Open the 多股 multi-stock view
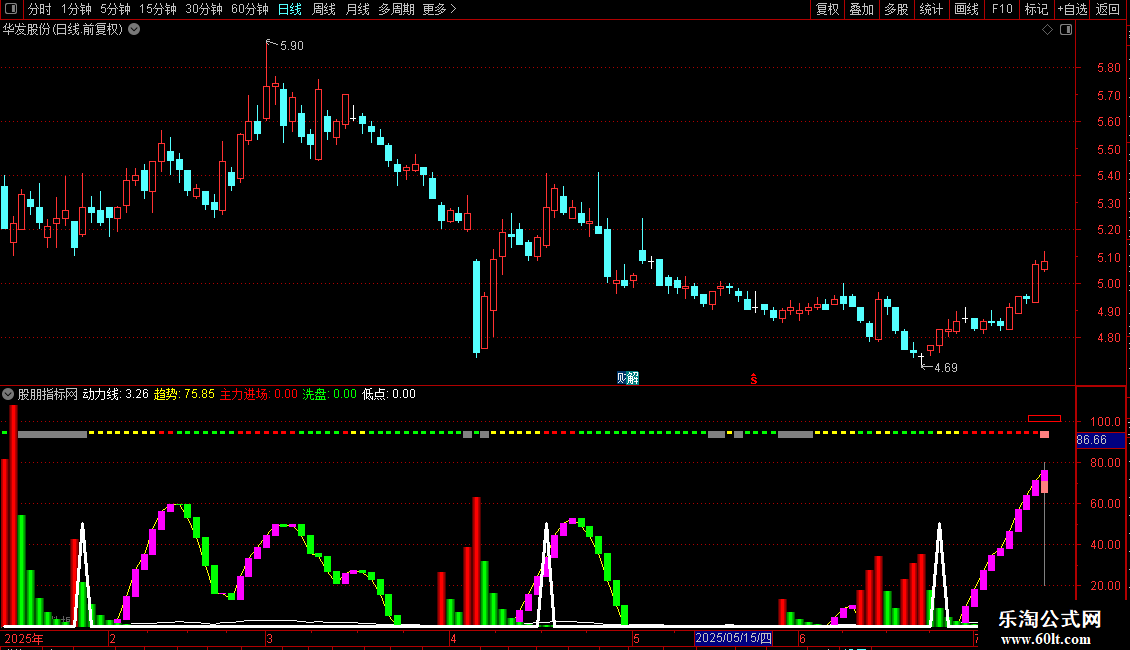 click(896, 9)
